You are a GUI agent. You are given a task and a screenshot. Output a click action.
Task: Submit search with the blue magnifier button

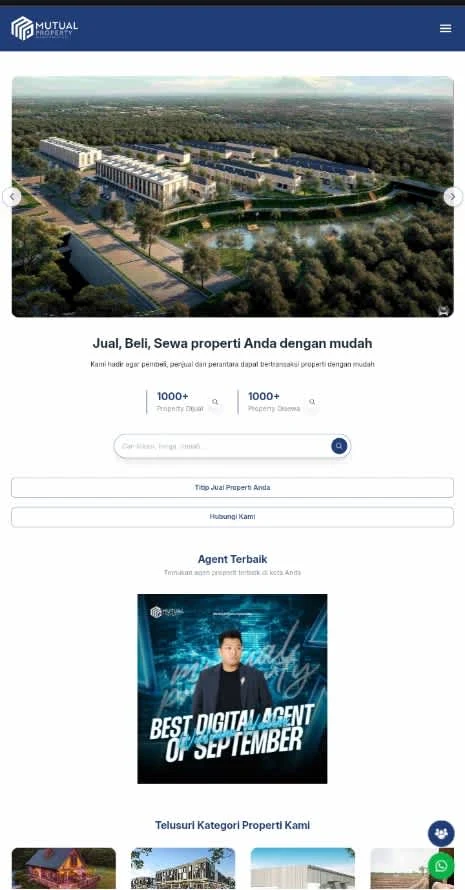point(339,446)
